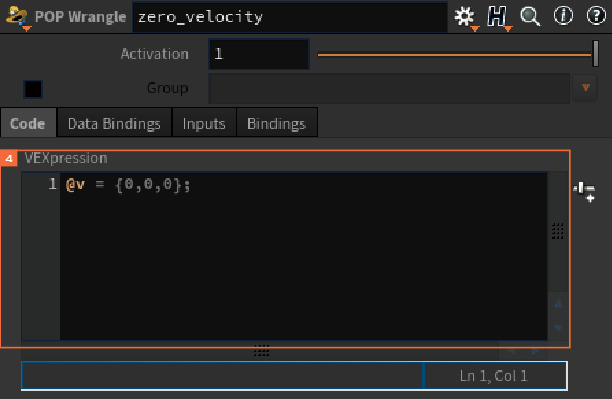The height and width of the screenshot is (399, 612).
Task: Open the Bindings tab
Action: pos(276,124)
